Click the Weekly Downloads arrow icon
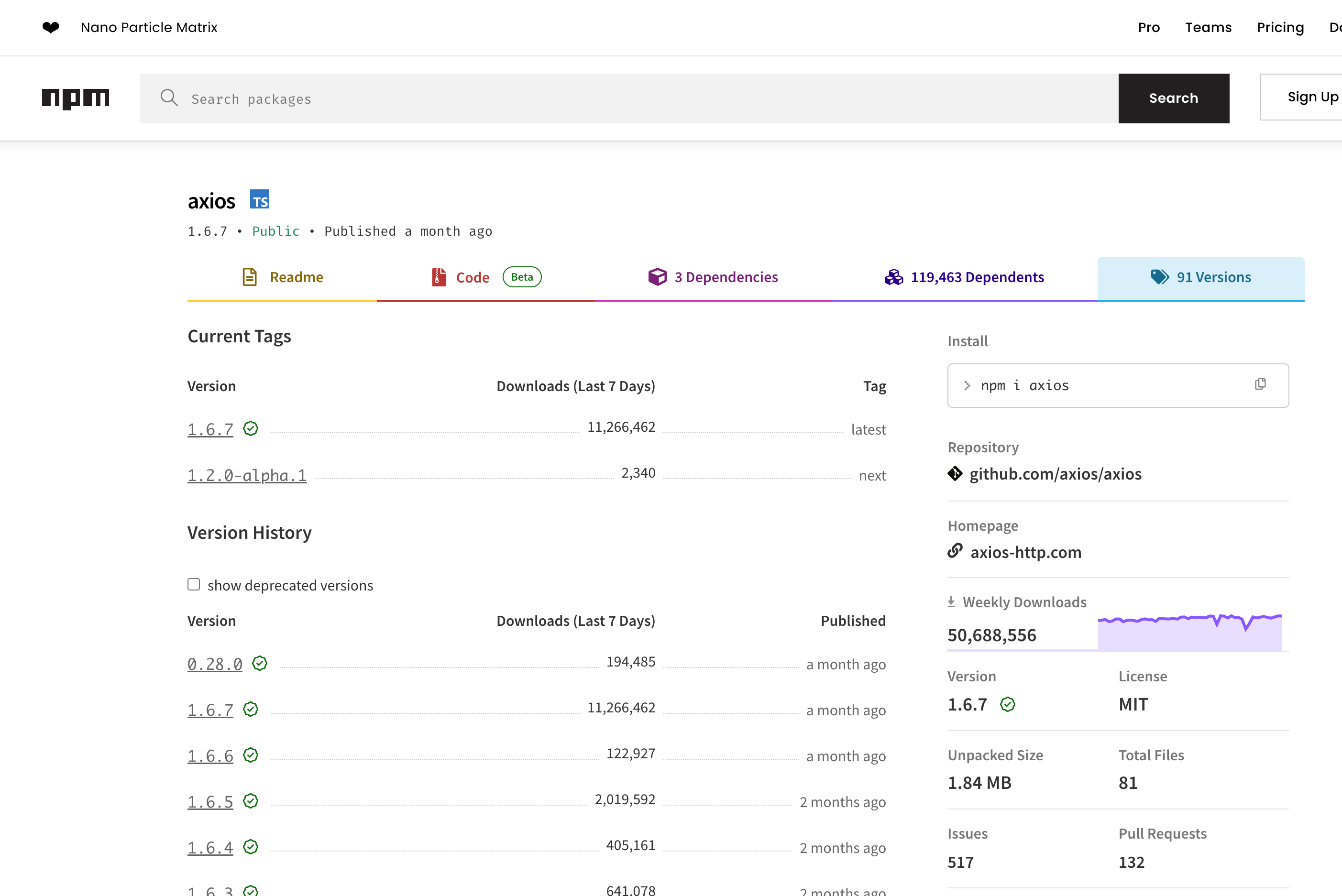This screenshot has width=1342, height=896. tap(951, 601)
